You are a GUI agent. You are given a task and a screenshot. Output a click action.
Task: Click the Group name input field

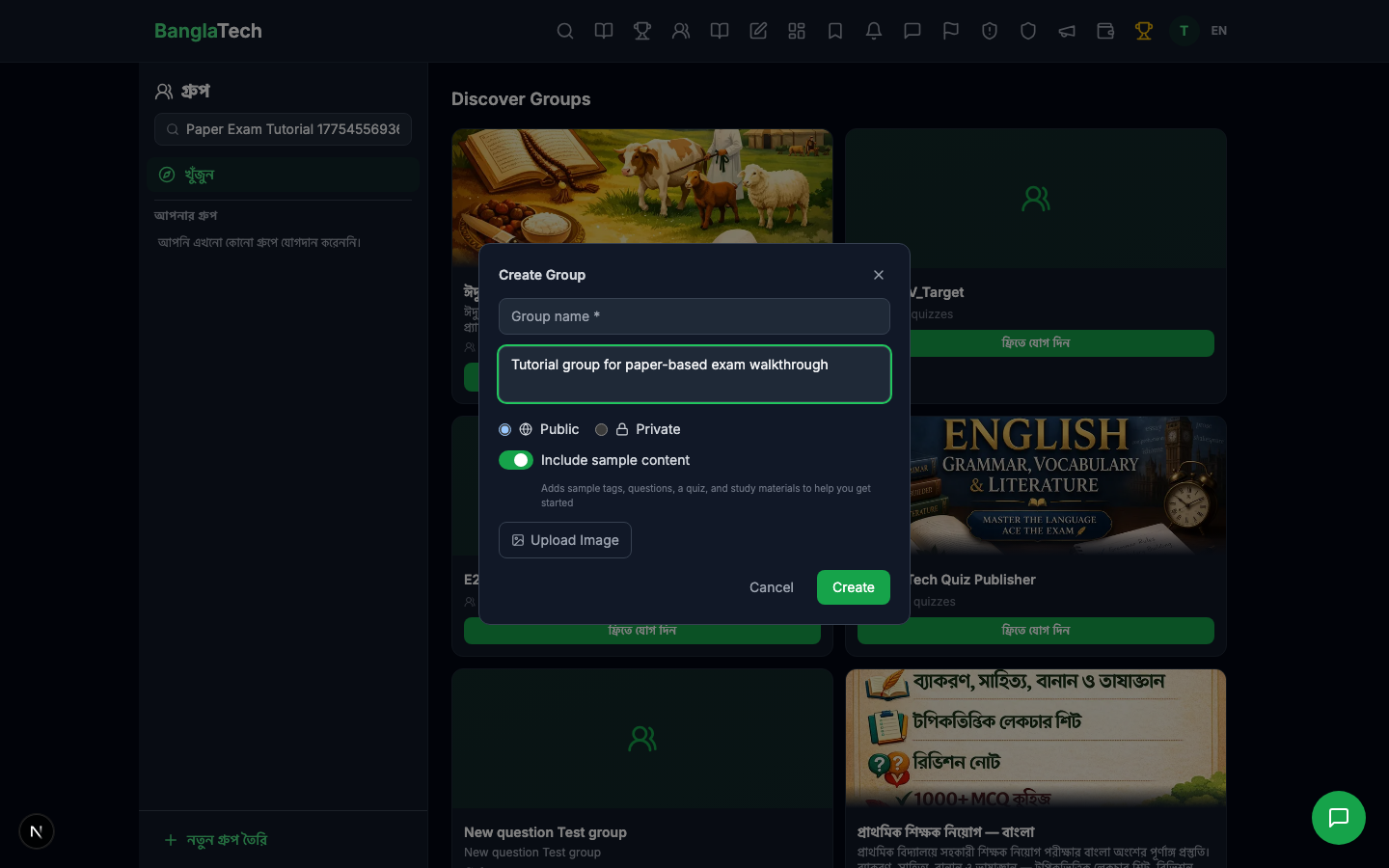(694, 316)
